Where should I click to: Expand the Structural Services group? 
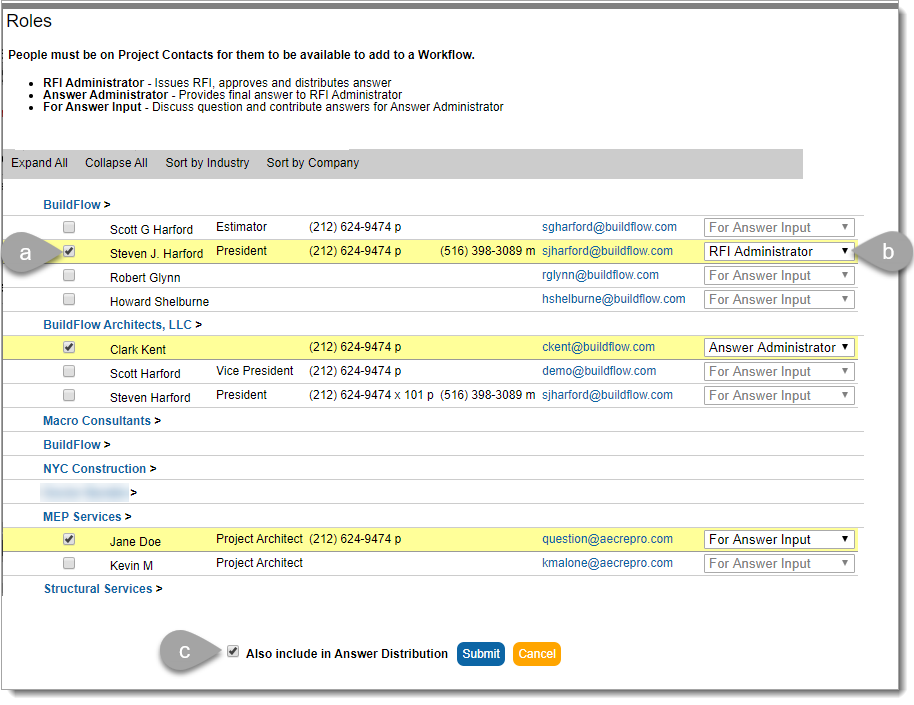[98, 588]
